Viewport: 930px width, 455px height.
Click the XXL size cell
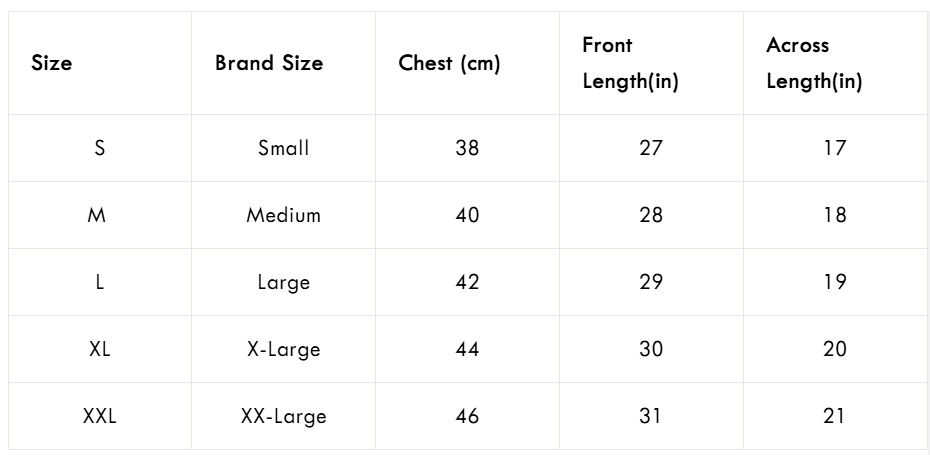point(100,416)
